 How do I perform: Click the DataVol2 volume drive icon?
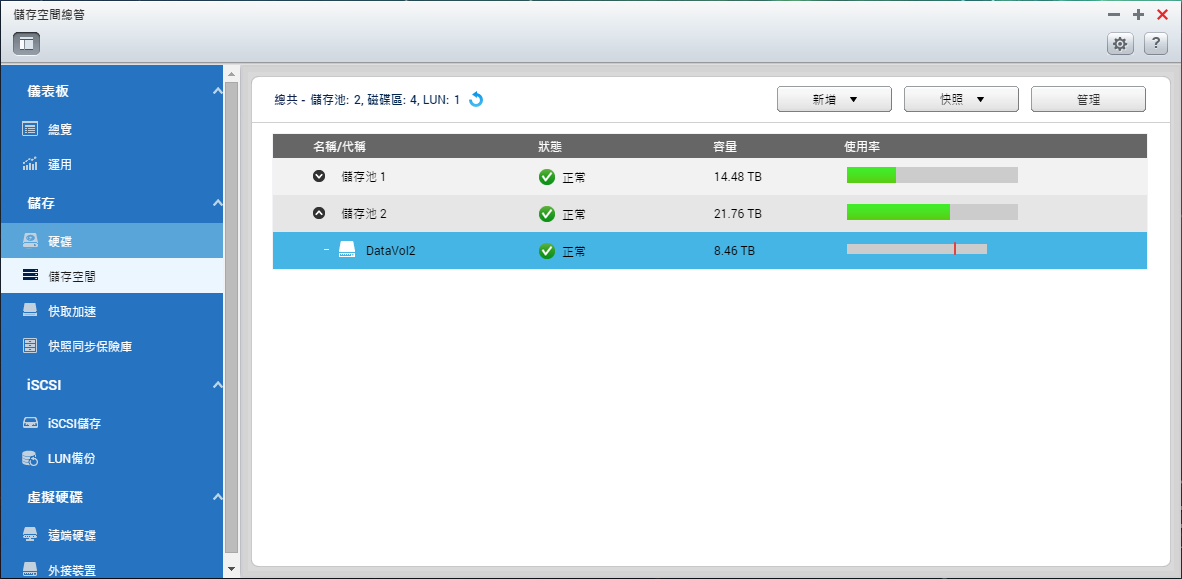(x=347, y=250)
